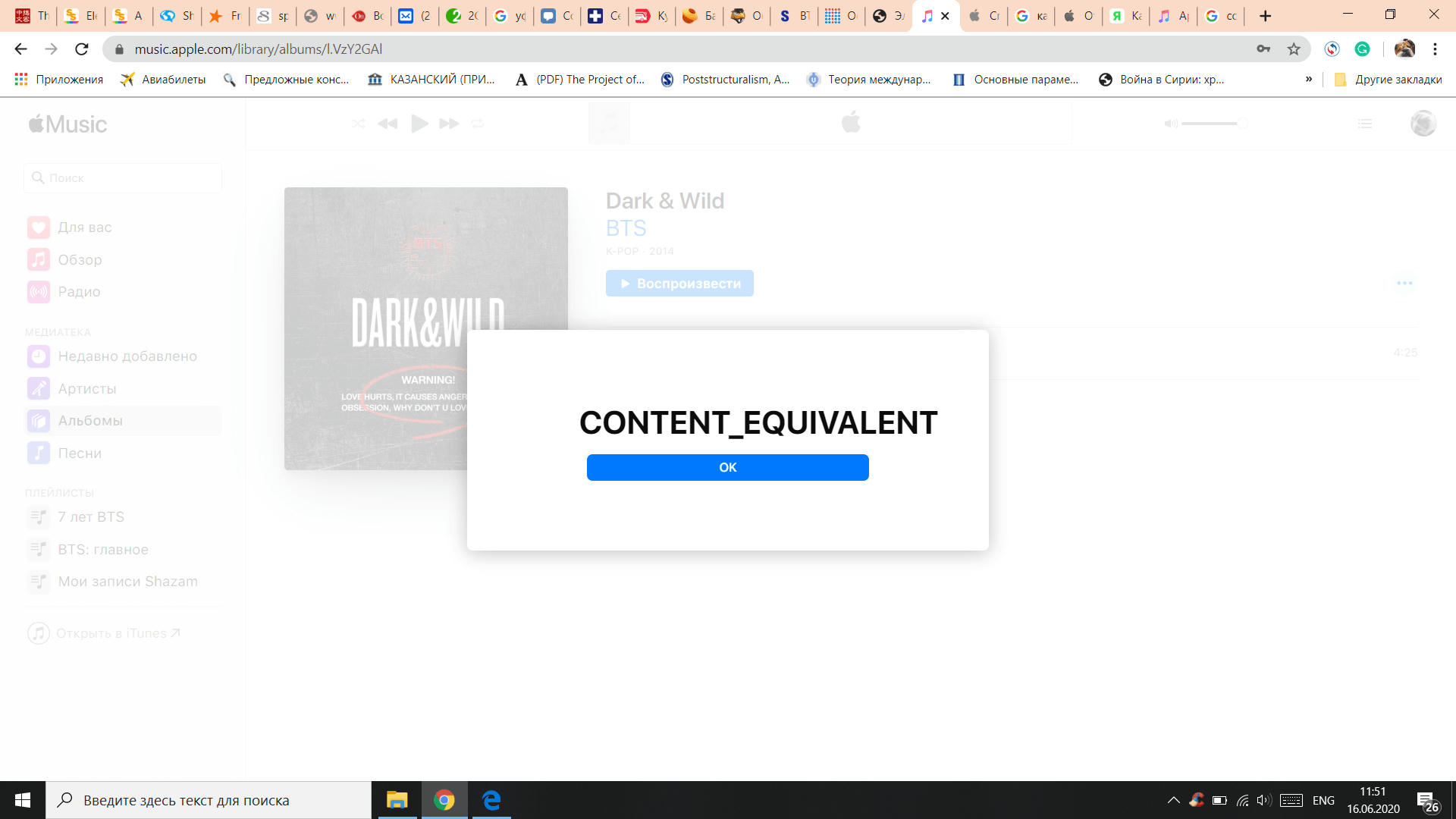Screen dimensions: 1456x819
Task: Switch to the rightmost Google tab
Action: coord(1221,16)
